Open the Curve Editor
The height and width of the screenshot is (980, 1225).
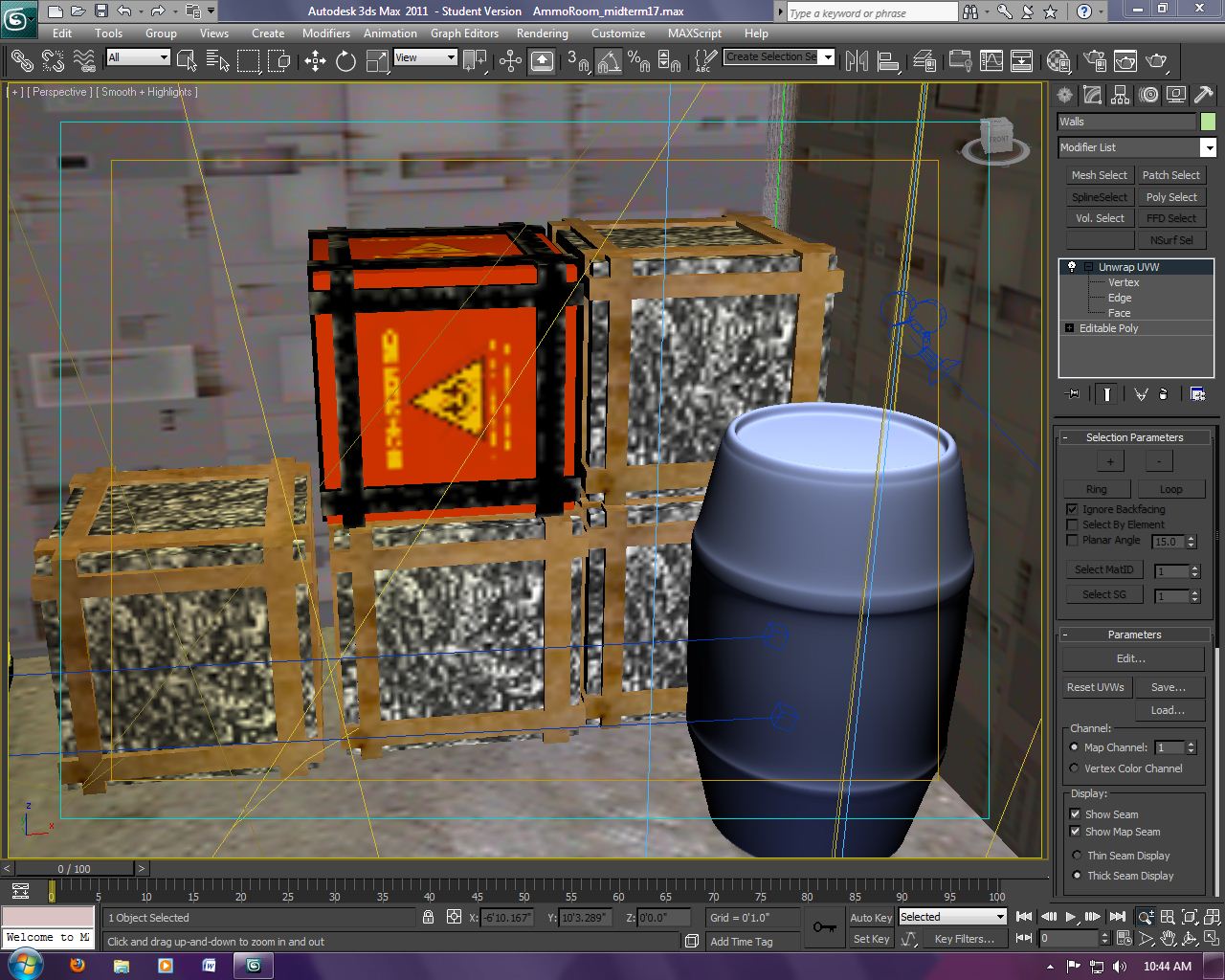pyautogui.click(x=991, y=61)
